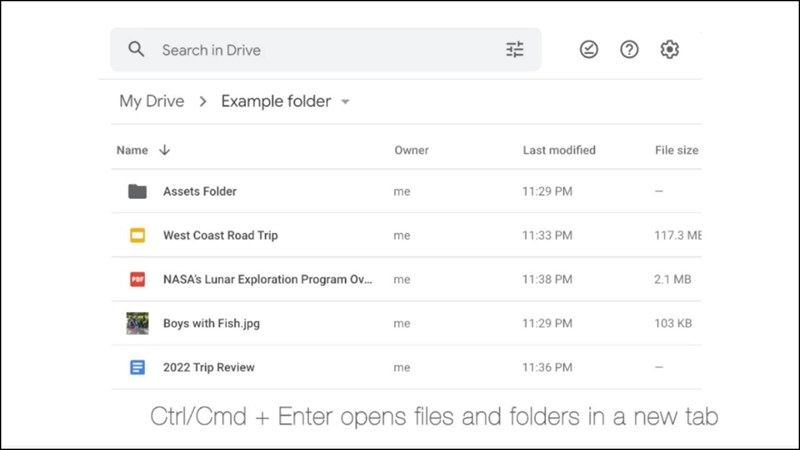Select the 2022 Trip Review file name
The image size is (800, 450).
click(209, 367)
